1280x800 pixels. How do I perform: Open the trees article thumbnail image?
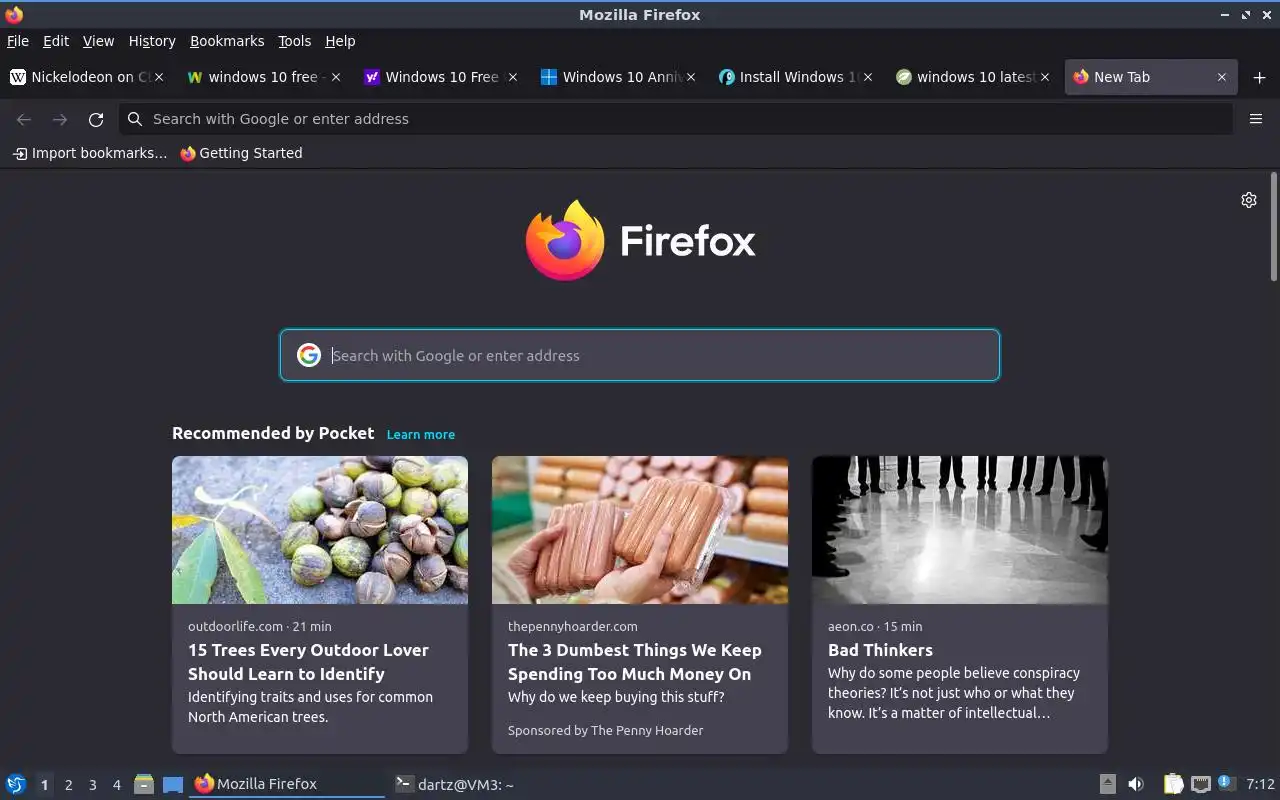point(320,530)
